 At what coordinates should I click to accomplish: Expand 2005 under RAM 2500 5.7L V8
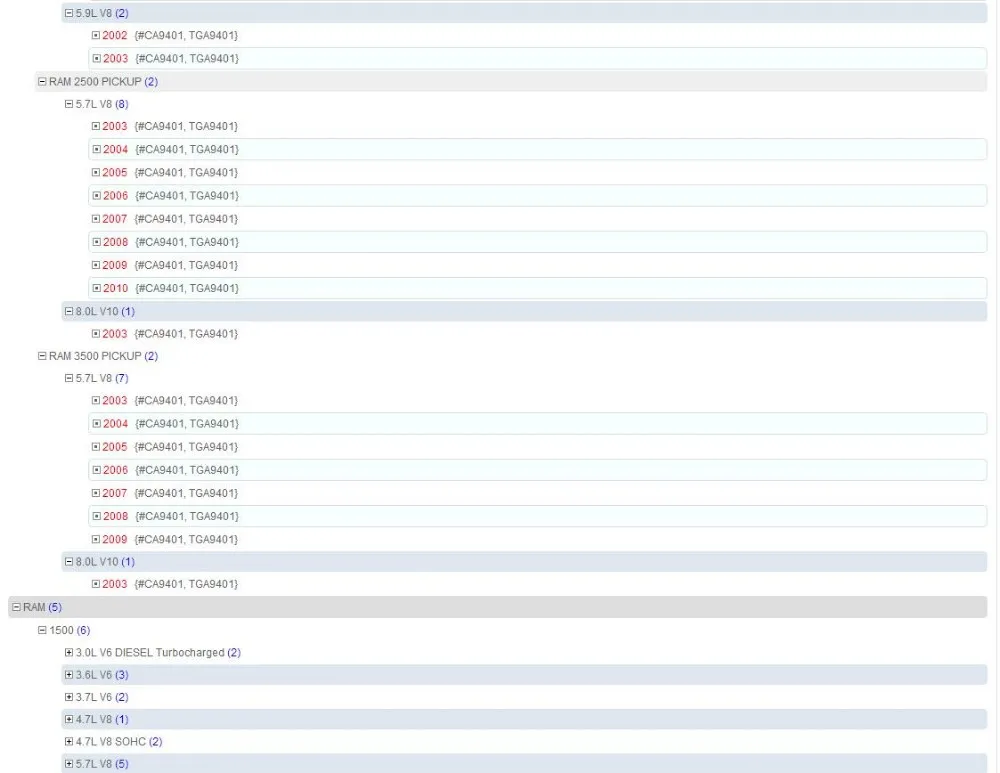click(x=96, y=172)
